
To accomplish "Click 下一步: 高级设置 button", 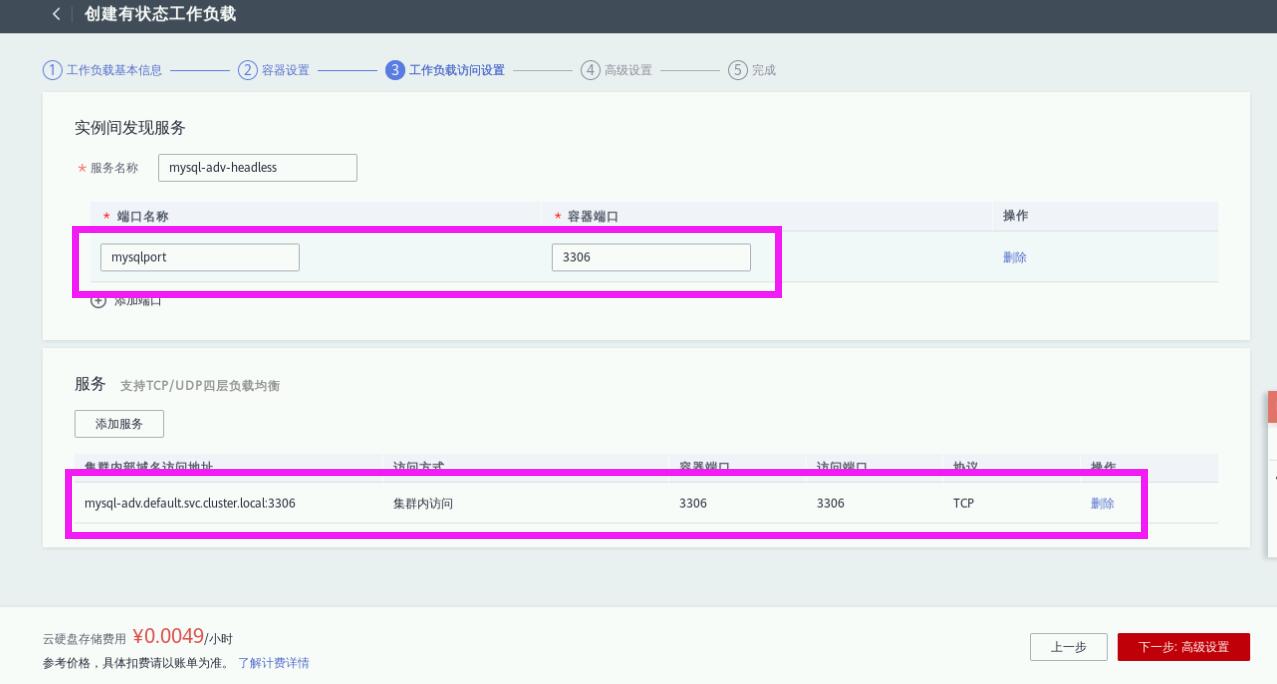I will tap(1184, 647).
